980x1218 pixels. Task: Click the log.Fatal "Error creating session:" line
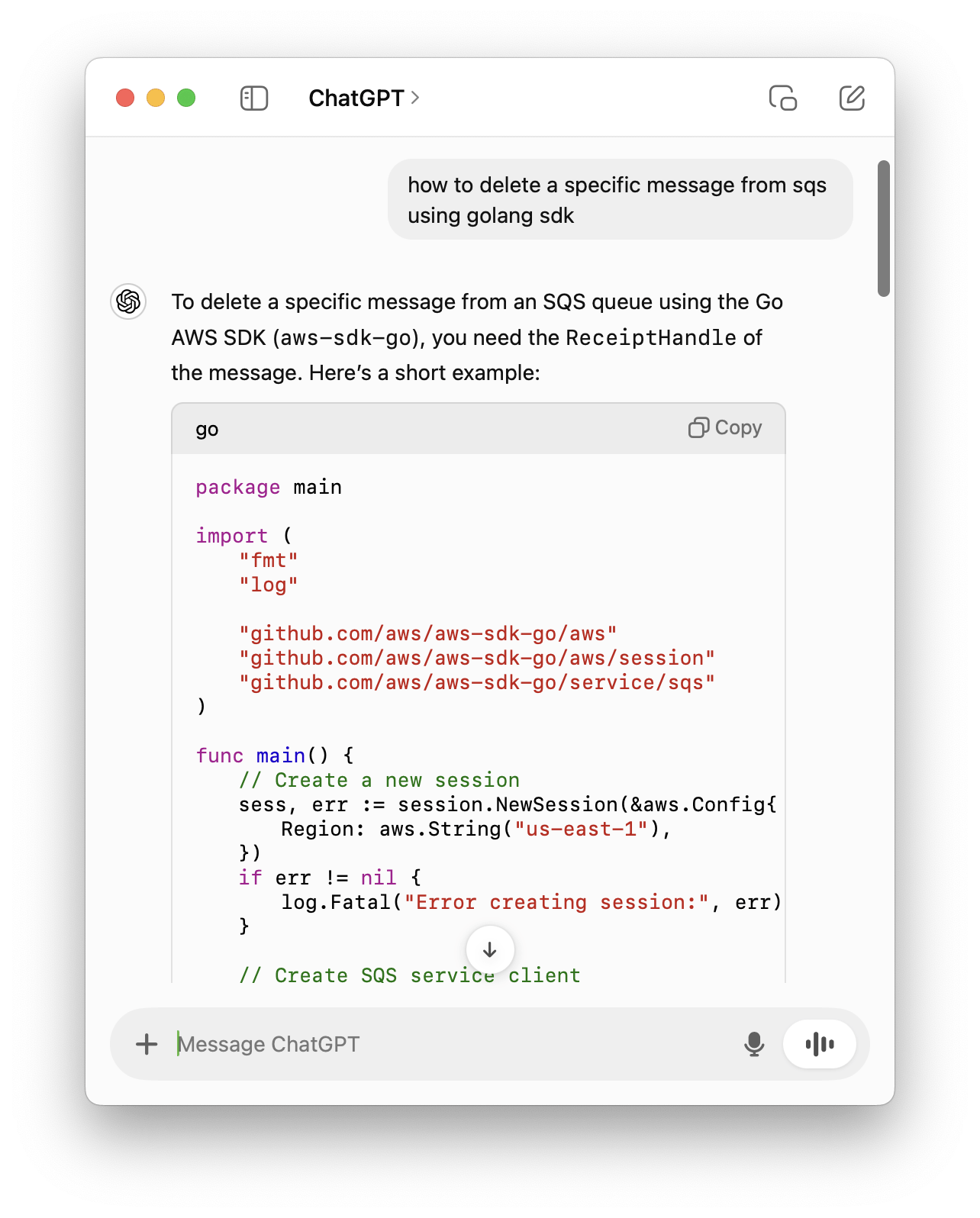[x=532, y=902]
